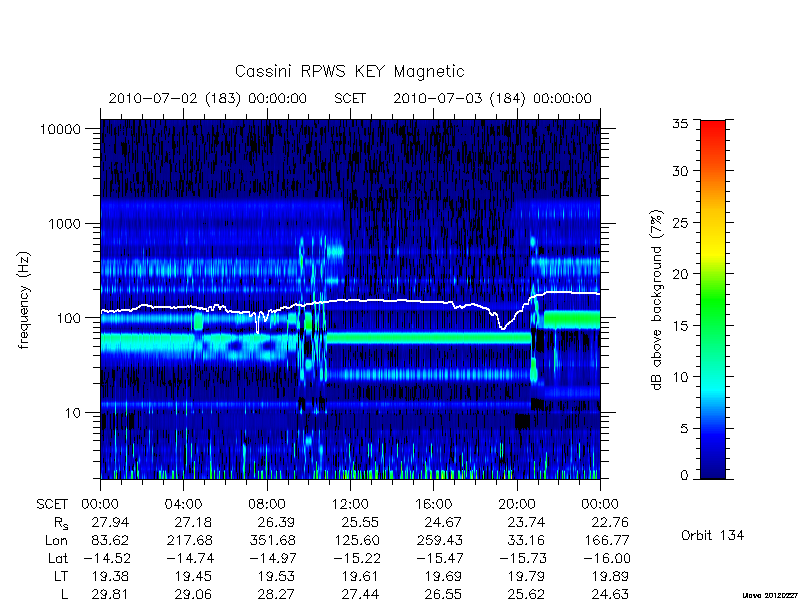This screenshot has height=600, width=800.
Task: Click the 'LT' row label
Action: (x=61, y=577)
